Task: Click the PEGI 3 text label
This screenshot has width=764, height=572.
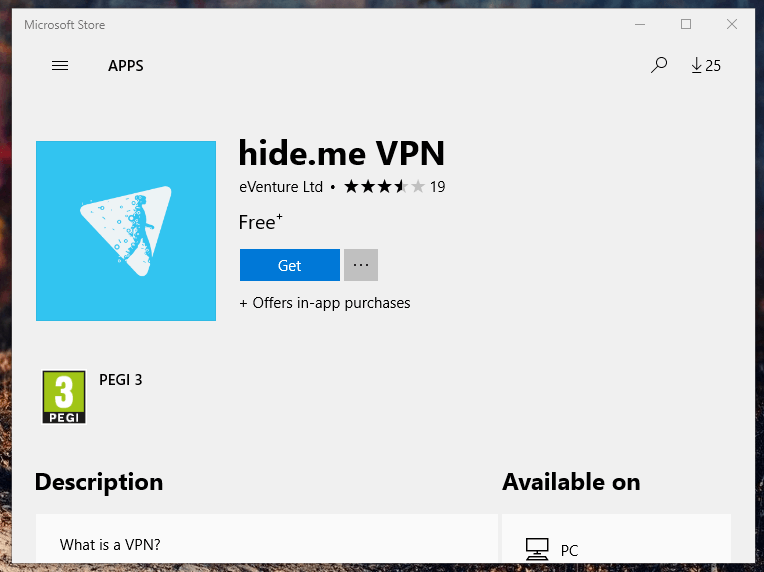Action: [120, 380]
